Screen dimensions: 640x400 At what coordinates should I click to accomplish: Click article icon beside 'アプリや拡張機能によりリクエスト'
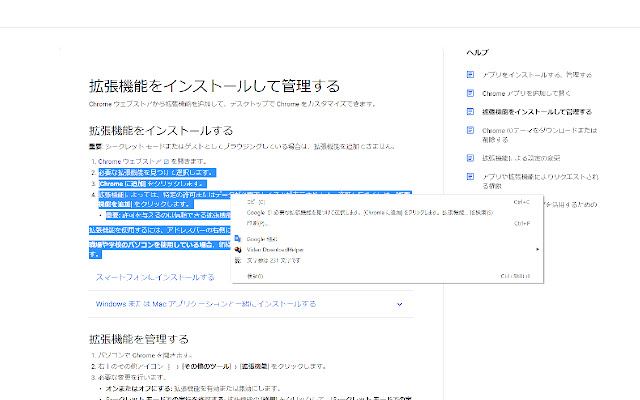(470, 176)
